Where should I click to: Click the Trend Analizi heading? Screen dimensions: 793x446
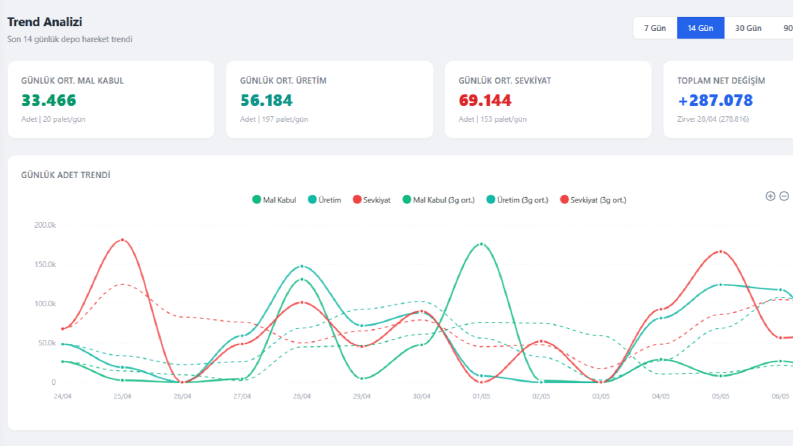pyautogui.click(x=45, y=22)
